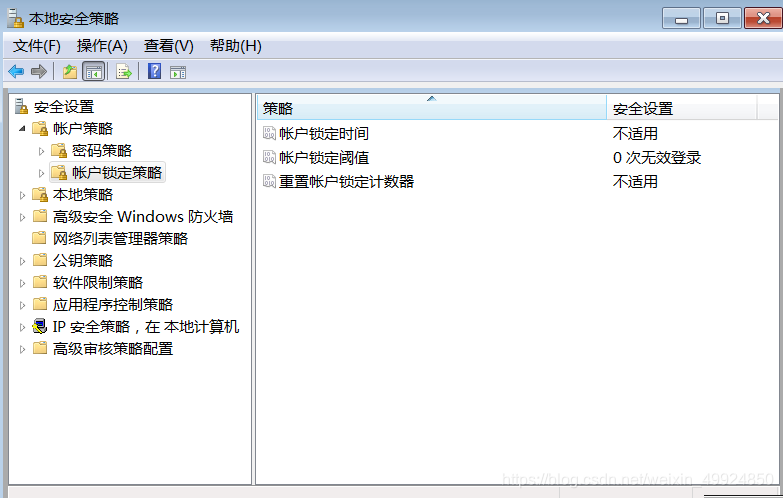
Task: Click the 安全设置 column header
Action: tap(680, 108)
